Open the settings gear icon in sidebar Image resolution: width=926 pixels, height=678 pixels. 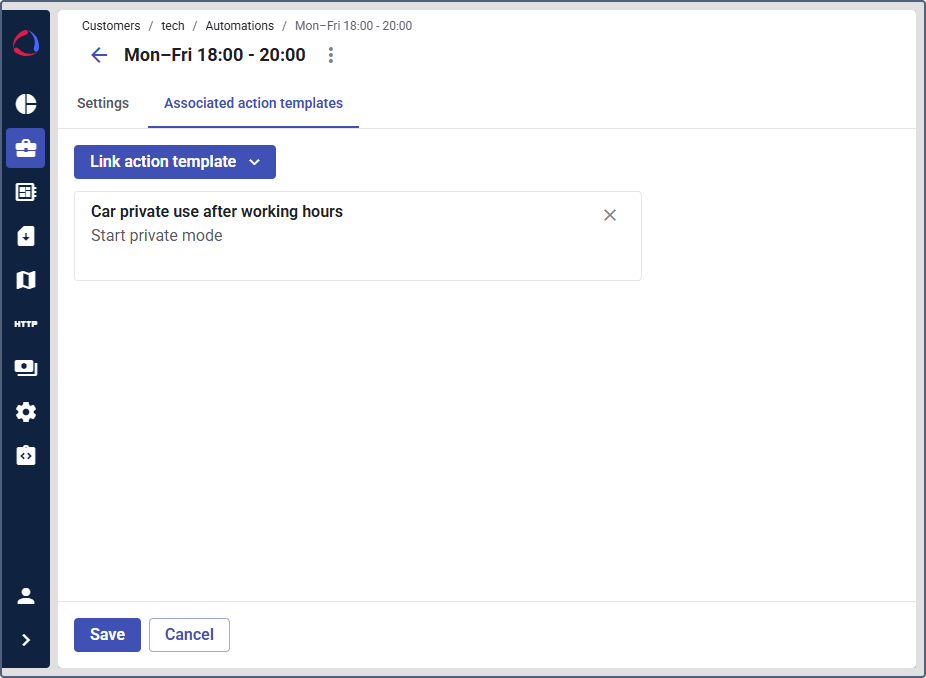25,411
